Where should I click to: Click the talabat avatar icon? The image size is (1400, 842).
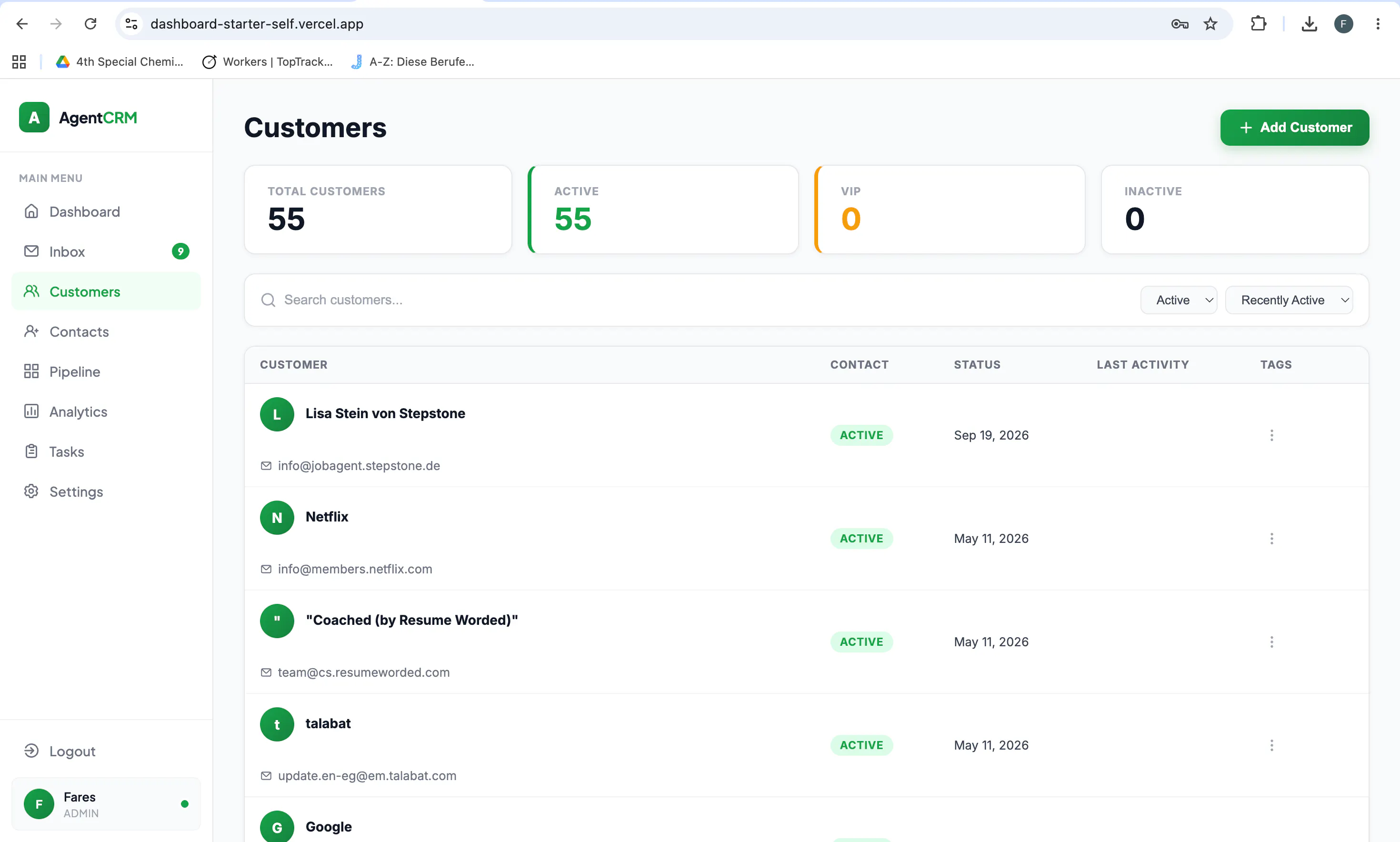277,724
